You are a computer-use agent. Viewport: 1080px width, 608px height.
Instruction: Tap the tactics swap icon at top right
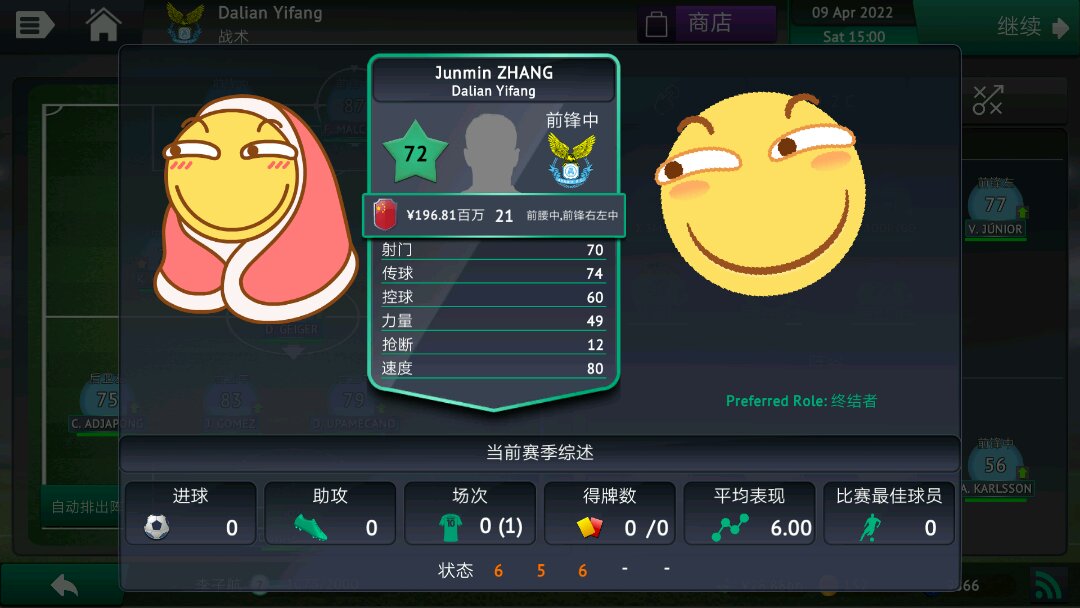coord(988,100)
